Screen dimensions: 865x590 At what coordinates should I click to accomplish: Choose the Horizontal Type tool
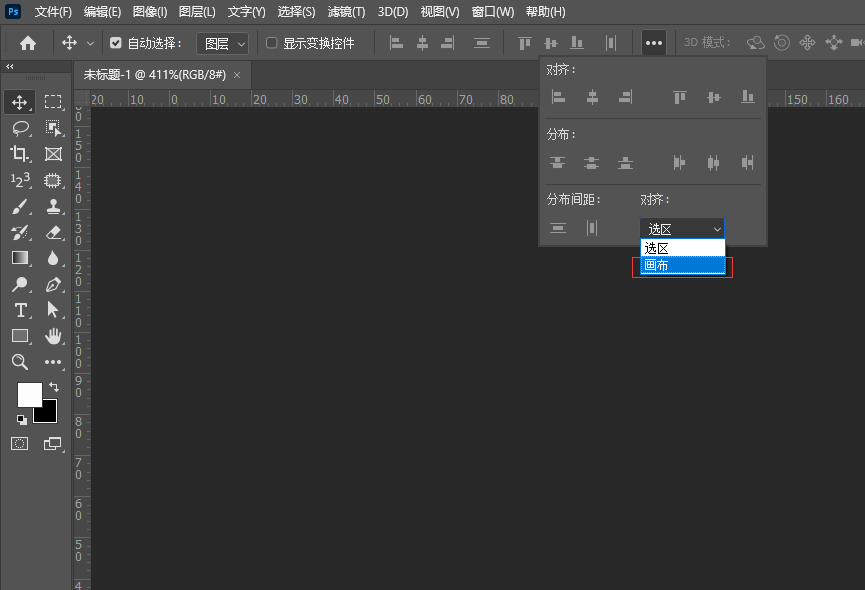click(x=19, y=310)
